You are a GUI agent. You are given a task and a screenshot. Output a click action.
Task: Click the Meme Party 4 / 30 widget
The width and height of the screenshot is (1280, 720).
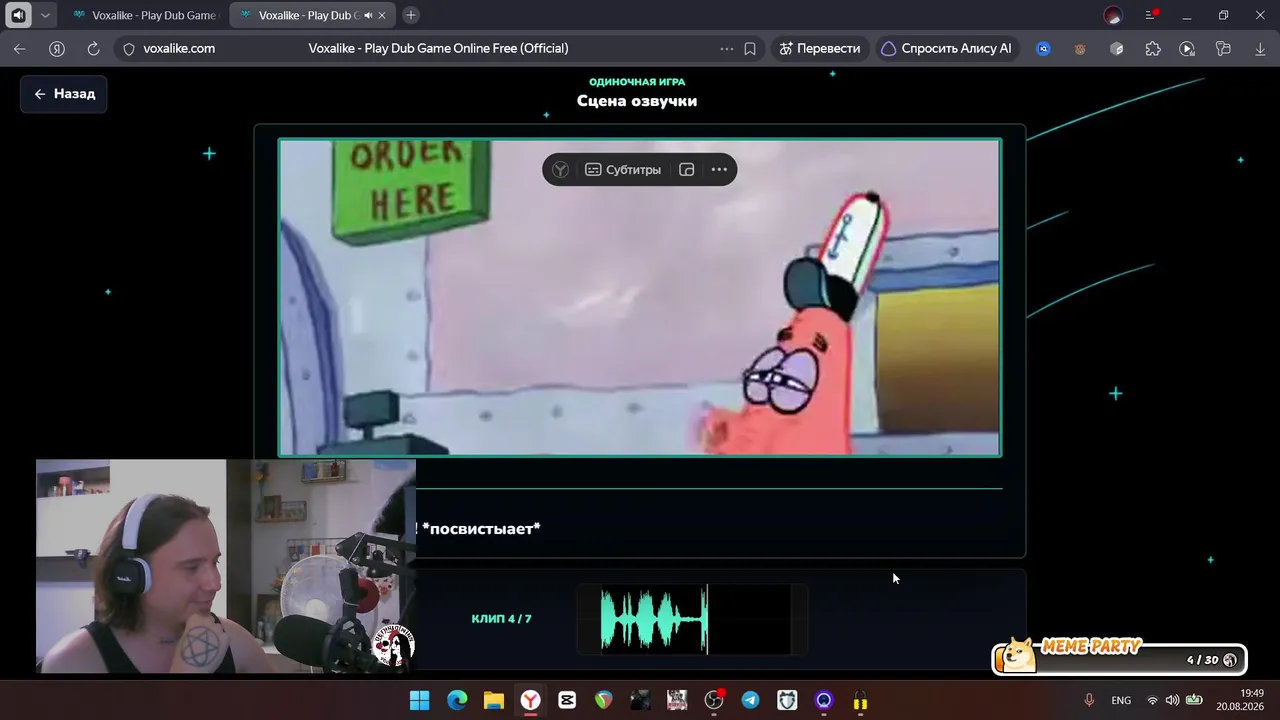pyautogui.click(x=1120, y=658)
